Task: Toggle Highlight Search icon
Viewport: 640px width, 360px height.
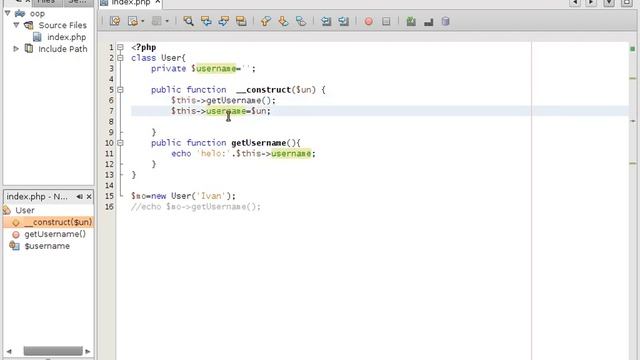Action: tap(241, 21)
